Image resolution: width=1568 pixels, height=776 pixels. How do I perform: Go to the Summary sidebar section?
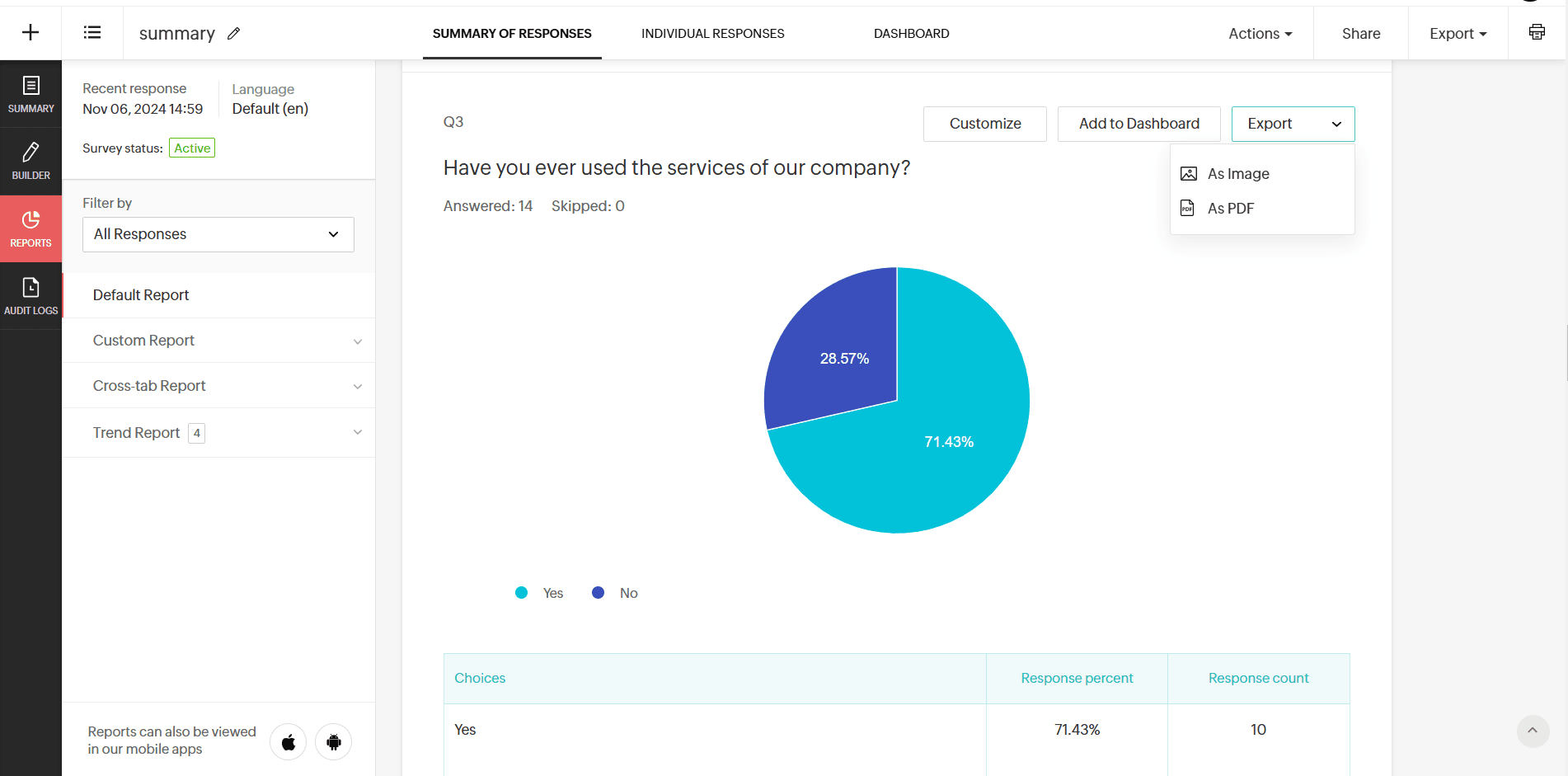tap(31, 94)
